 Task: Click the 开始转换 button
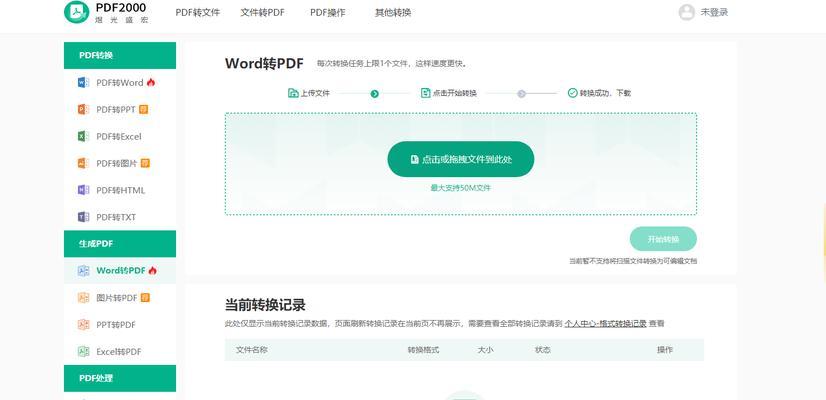(663, 239)
